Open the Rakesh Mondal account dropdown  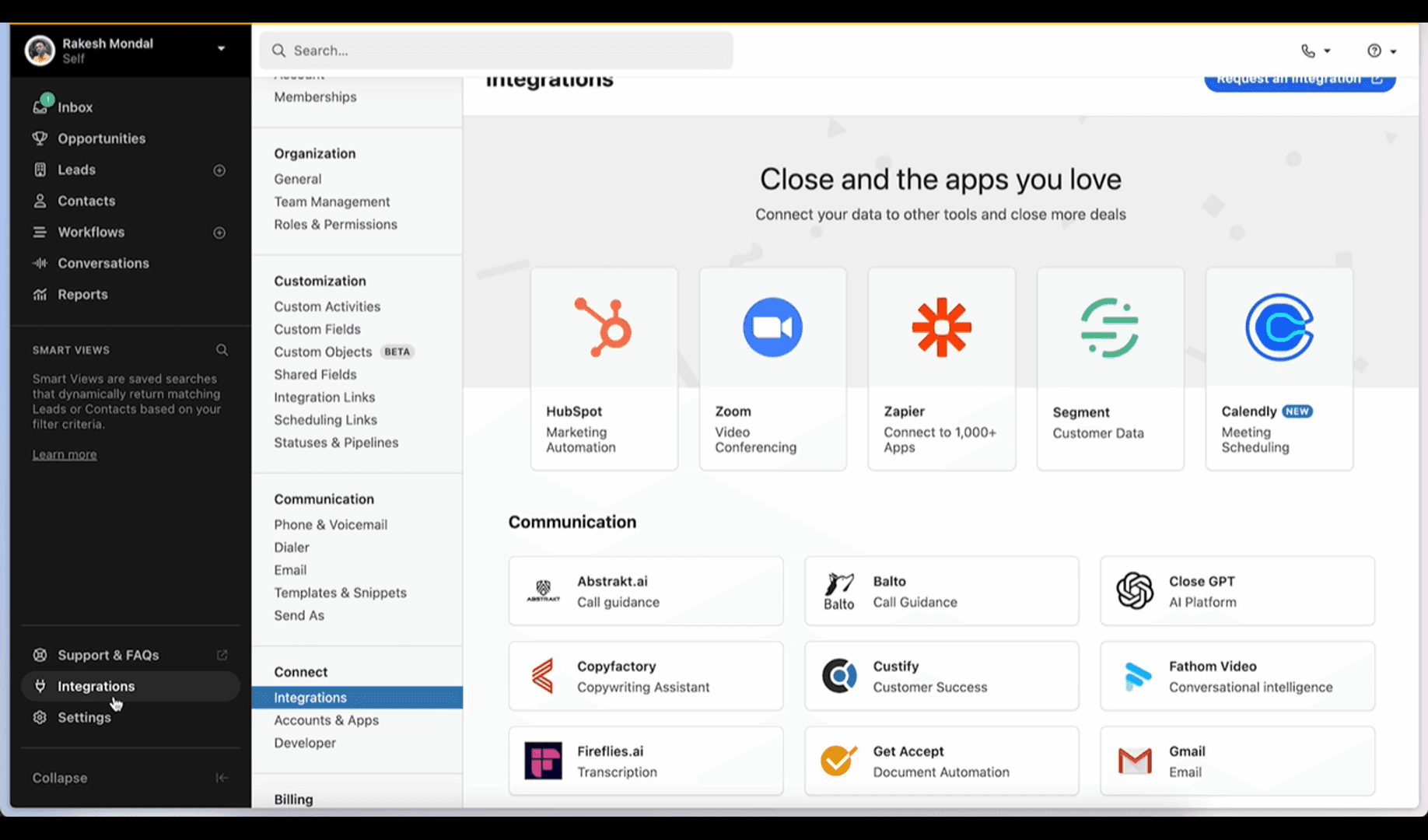coord(221,48)
